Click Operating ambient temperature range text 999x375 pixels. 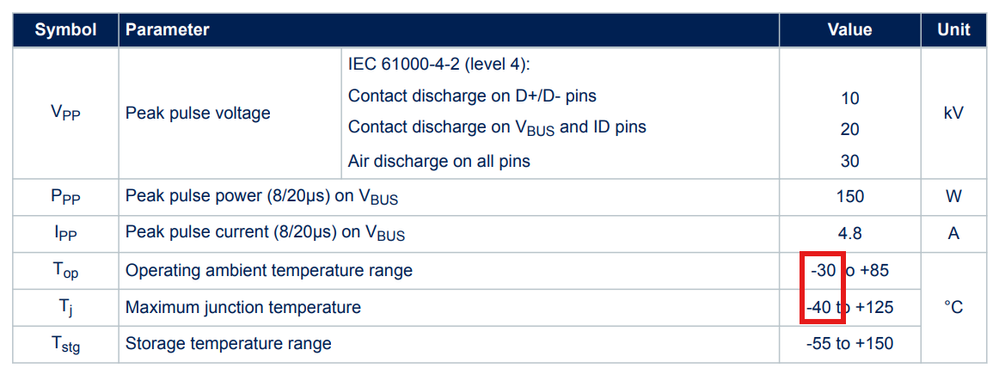click(x=269, y=271)
